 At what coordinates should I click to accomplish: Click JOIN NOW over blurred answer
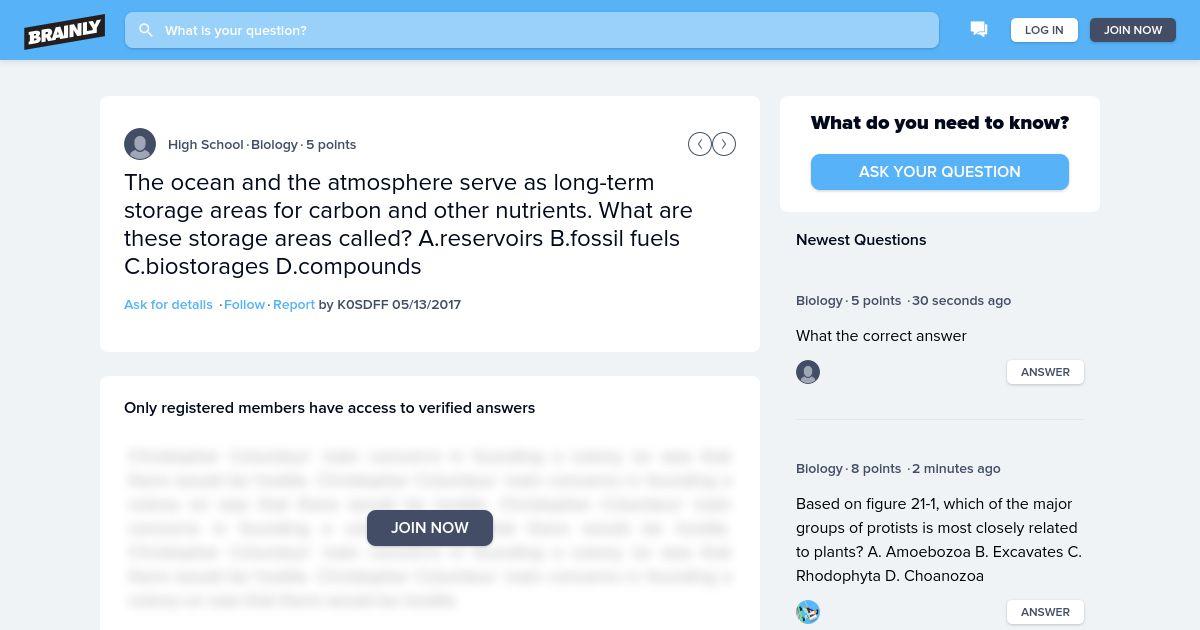430,528
